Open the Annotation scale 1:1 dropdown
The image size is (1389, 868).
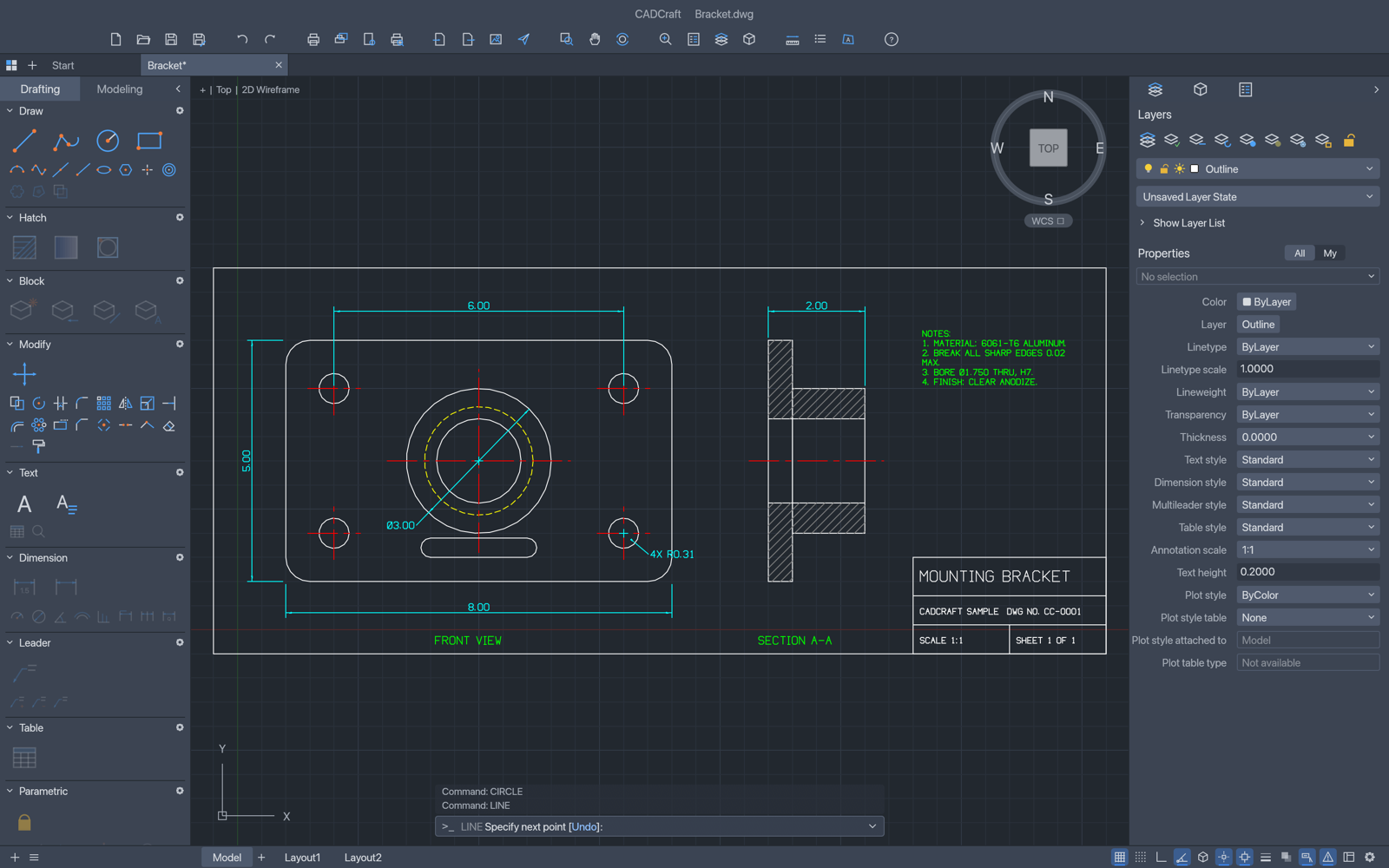click(1308, 550)
